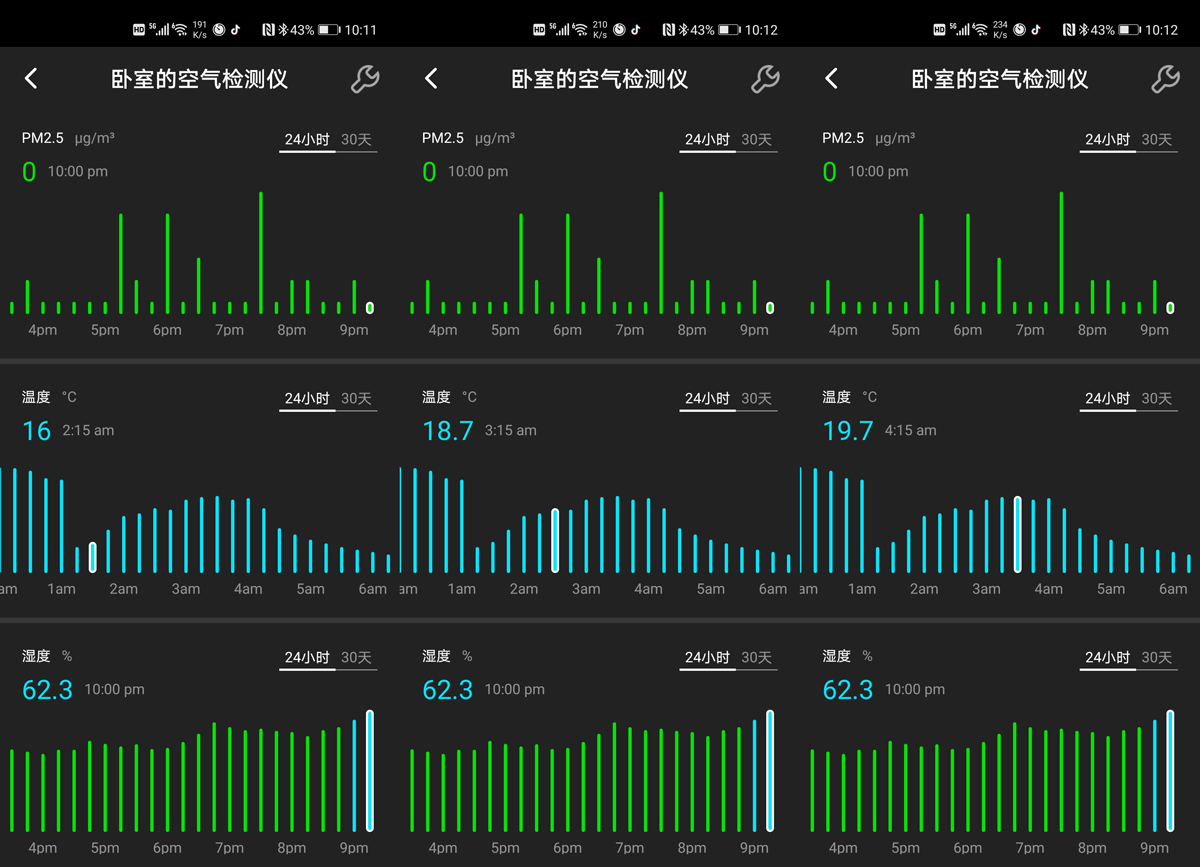The height and width of the screenshot is (867, 1200).
Task: Tap tallest green PM2.5 bar, leftmost screen
Action: pyautogui.click(x=261, y=253)
